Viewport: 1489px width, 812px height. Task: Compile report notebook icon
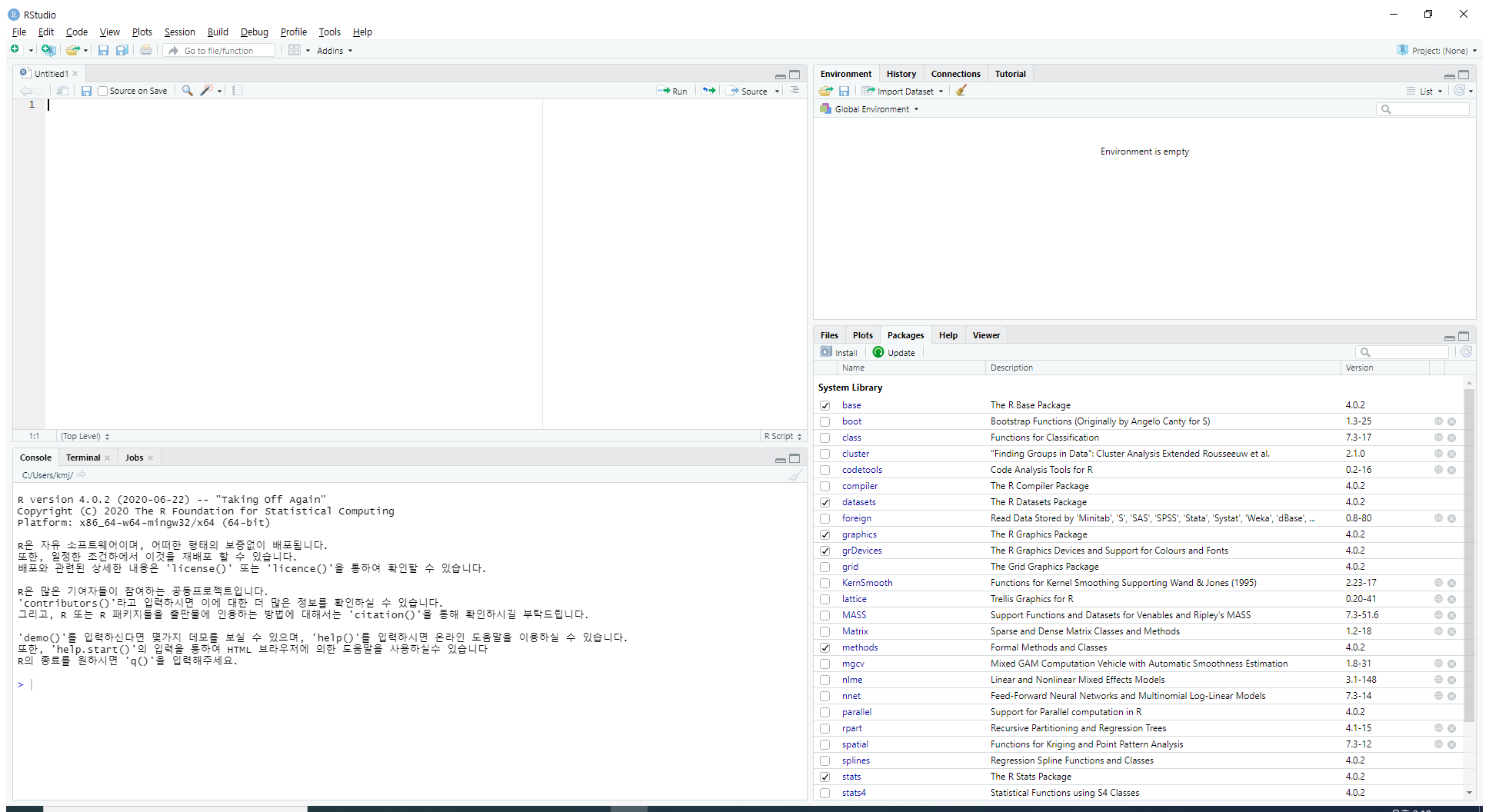[238, 91]
